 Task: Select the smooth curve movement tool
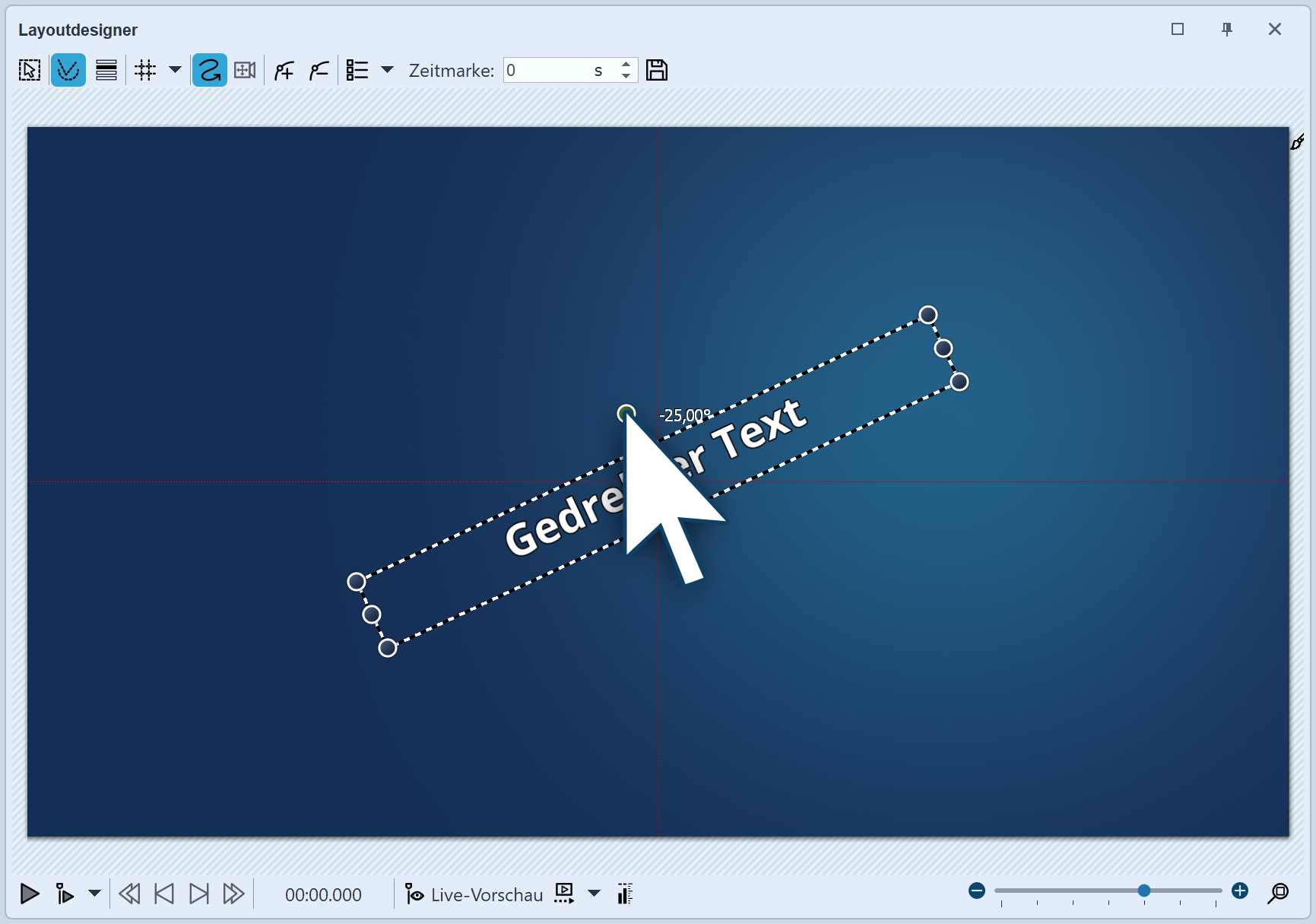click(209, 70)
